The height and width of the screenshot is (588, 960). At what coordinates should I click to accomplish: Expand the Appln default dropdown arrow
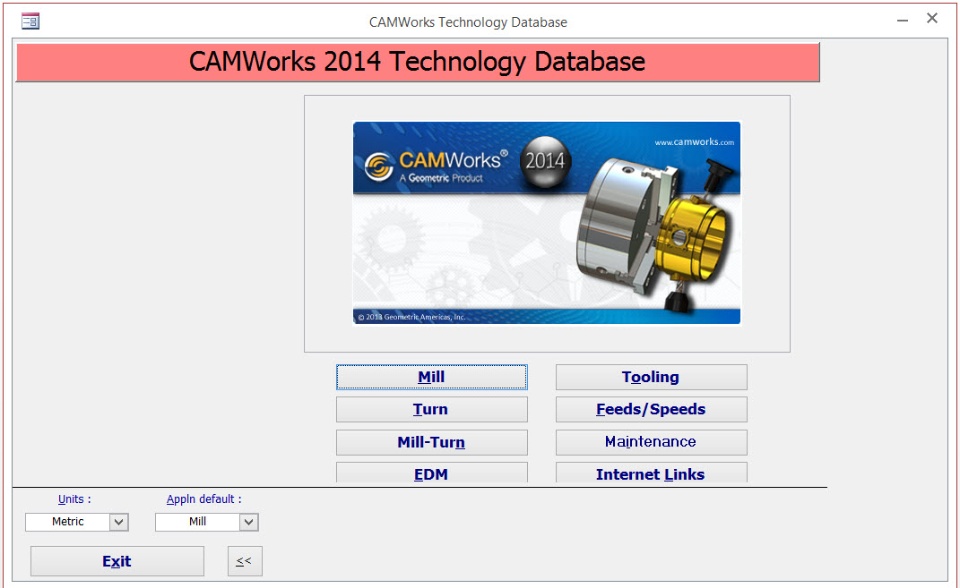248,522
